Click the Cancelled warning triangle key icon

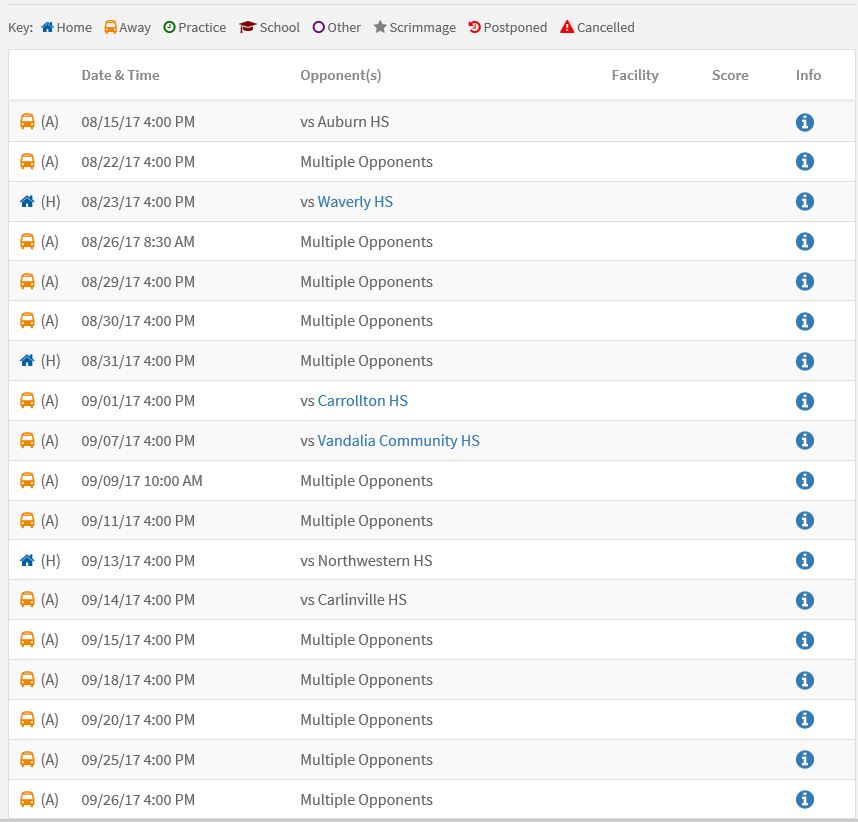coord(567,27)
